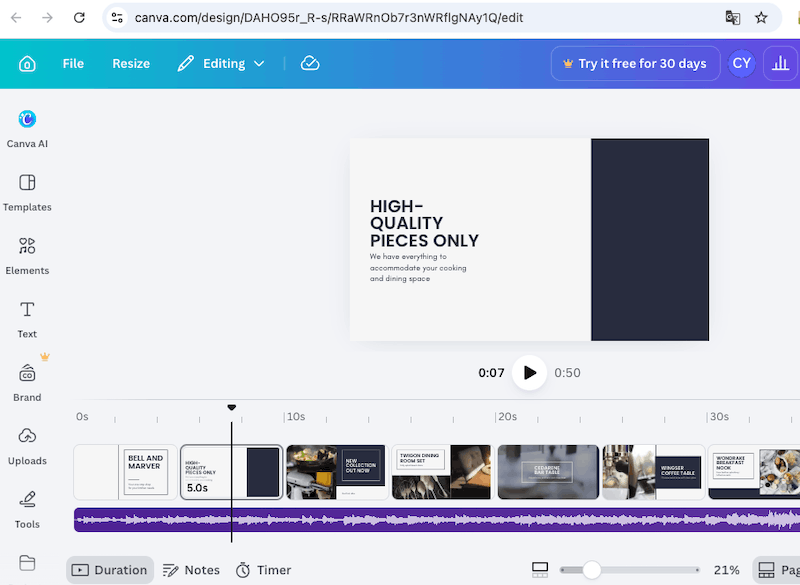Open the Projects folder icon in sidebar
Screen dimensions: 800x585
[x=27, y=563]
